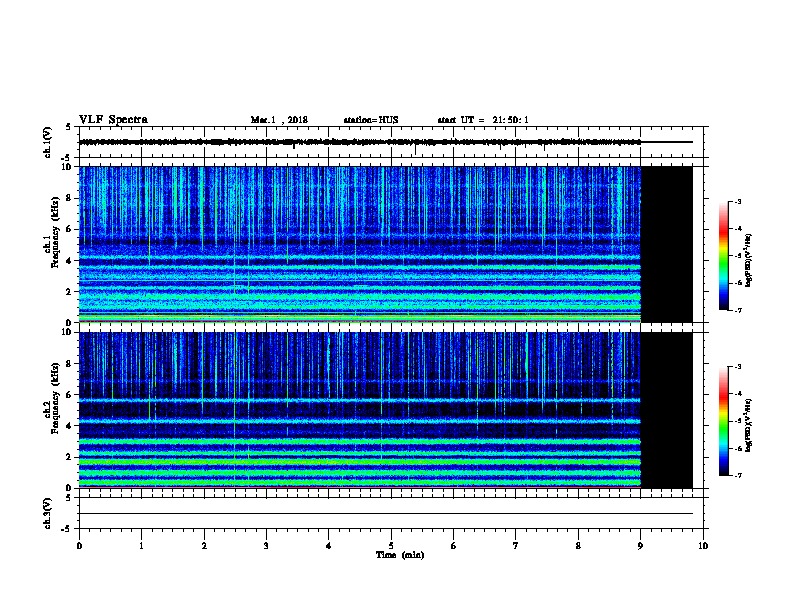This screenshot has width=792, height=612.
Task: Click the time axis tick label "8"
Action: (x=578, y=545)
